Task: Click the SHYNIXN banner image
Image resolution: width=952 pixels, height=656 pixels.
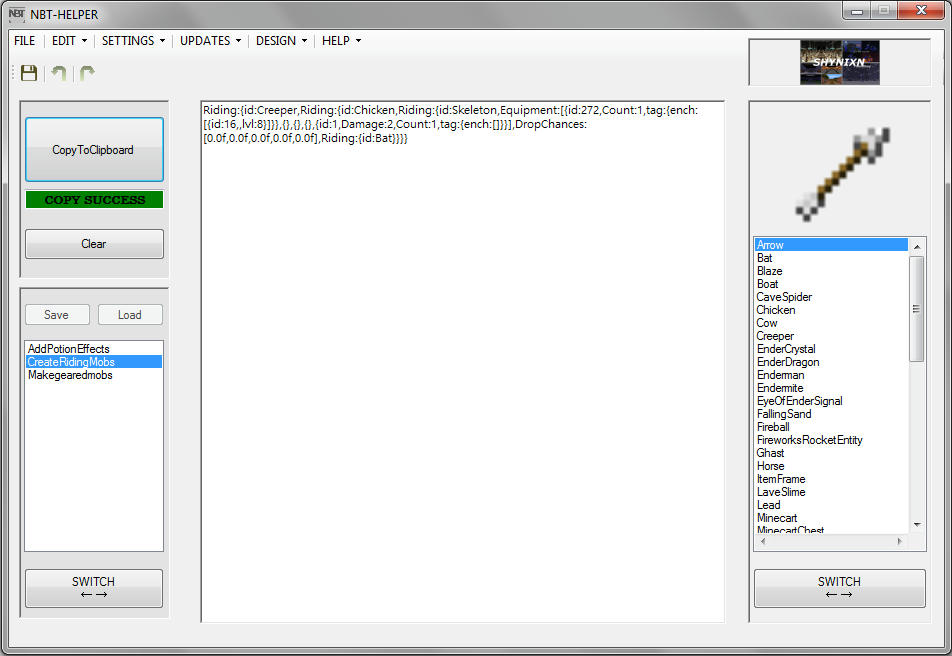Action: pyautogui.click(x=839, y=61)
